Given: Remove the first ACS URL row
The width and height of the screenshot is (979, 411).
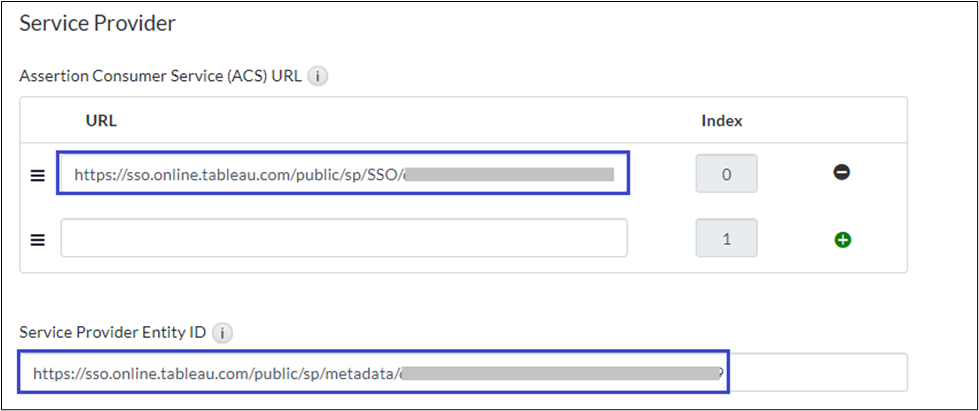Looking at the screenshot, I should (842, 173).
